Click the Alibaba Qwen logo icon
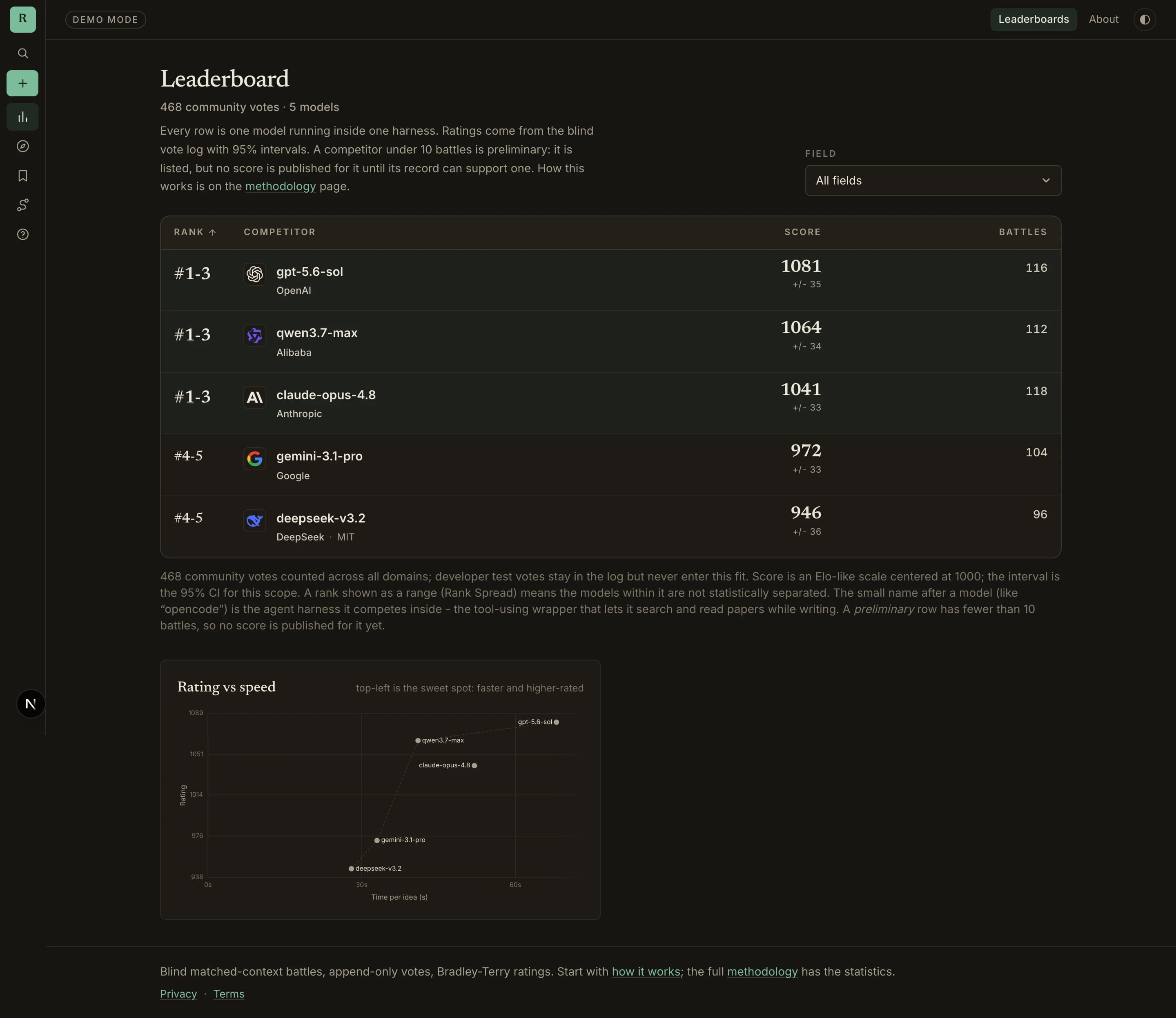The height and width of the screenshot is (1018, 1176). point(255,336)
